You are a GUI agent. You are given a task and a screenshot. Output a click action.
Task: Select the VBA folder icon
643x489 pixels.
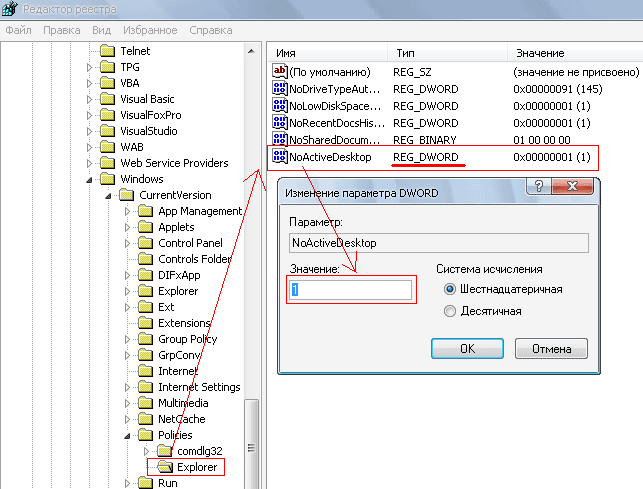click(108, 83)
